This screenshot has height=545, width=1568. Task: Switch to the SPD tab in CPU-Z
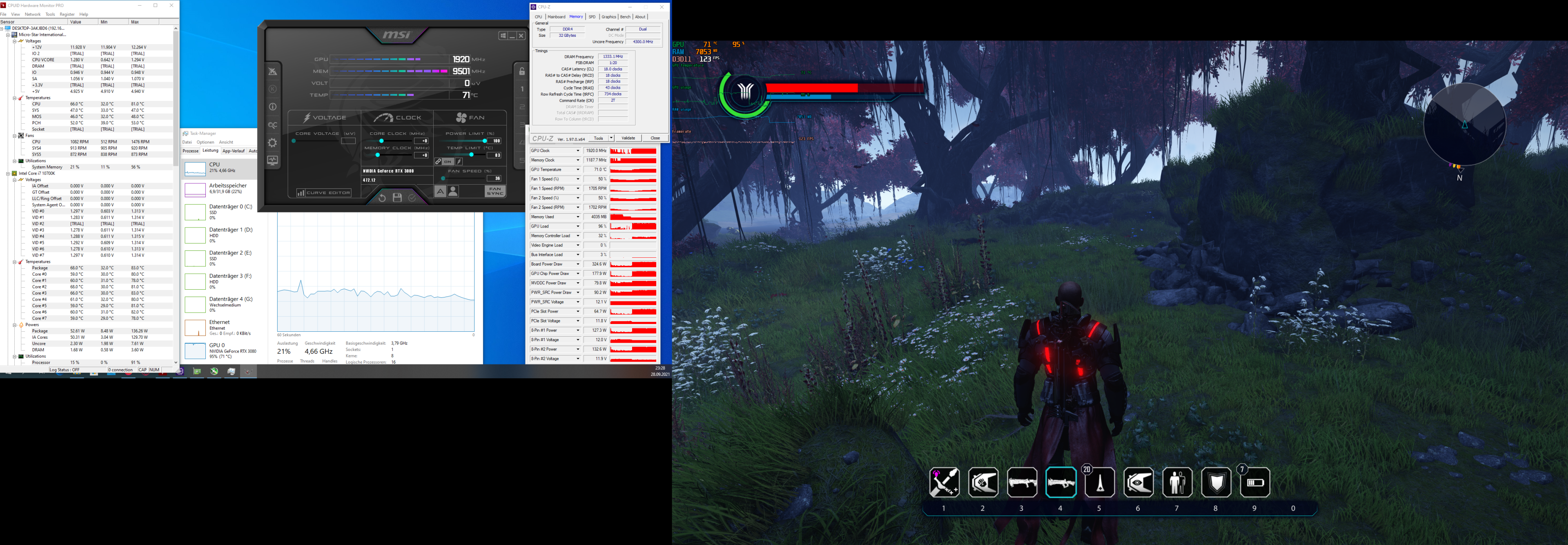point(592,17)
